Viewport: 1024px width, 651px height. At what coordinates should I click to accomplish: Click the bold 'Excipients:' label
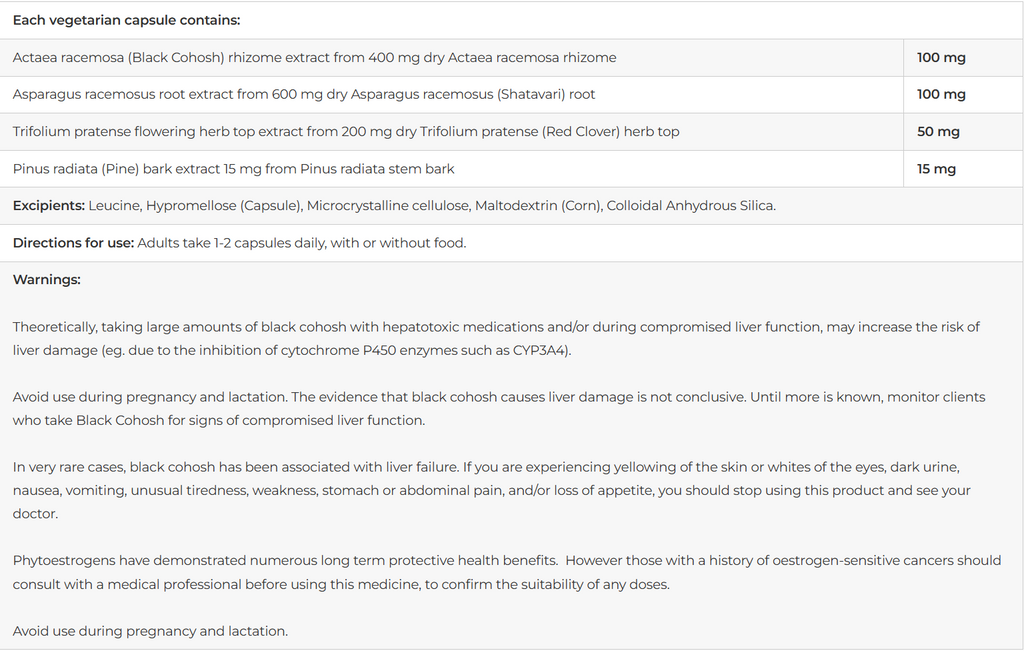48,206
